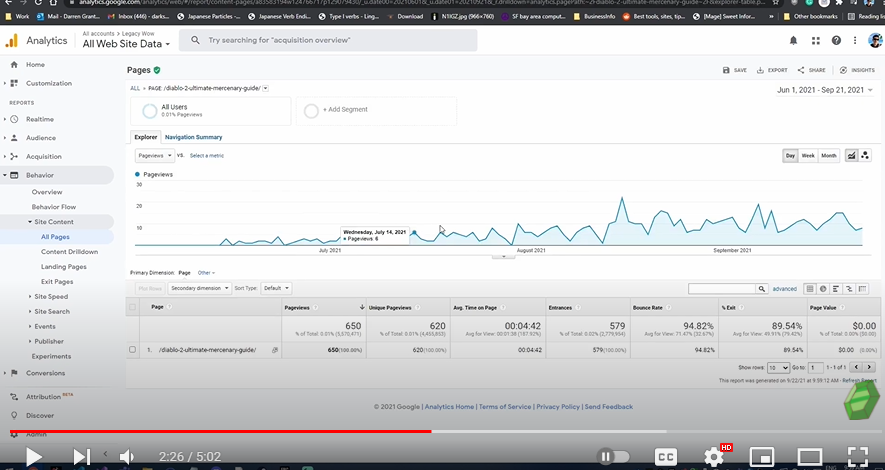This screenshot has height=470, width=885.
Task: Open the Other primary dimension dropdown
Action: [206, 273]
